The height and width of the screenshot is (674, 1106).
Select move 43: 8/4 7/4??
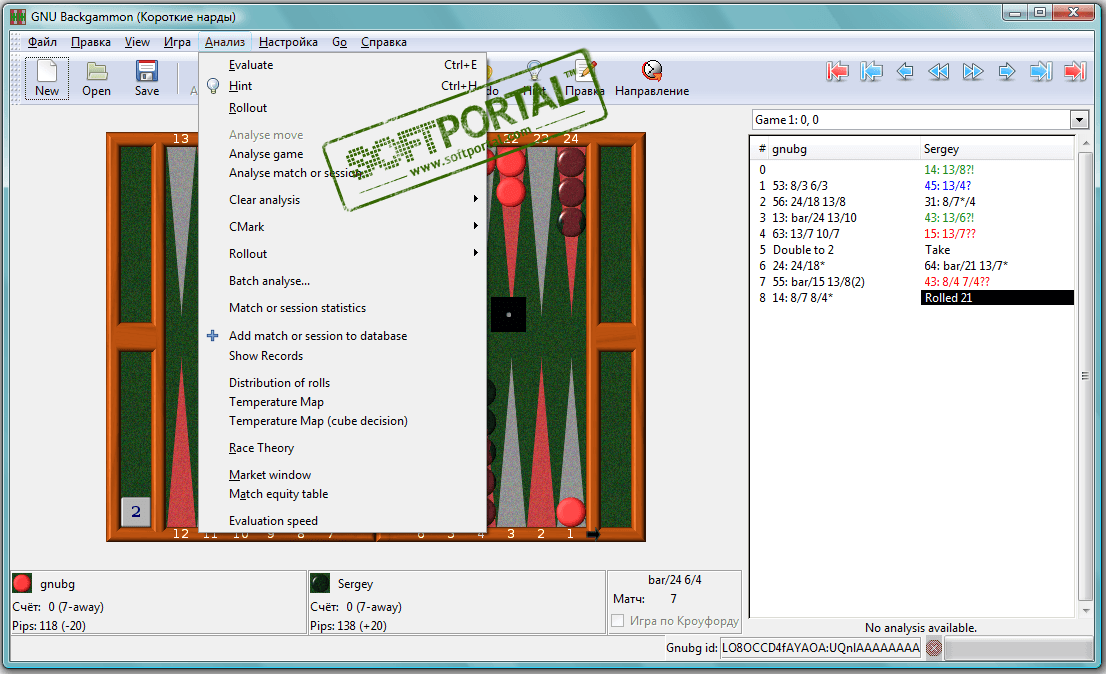(956, 281)
